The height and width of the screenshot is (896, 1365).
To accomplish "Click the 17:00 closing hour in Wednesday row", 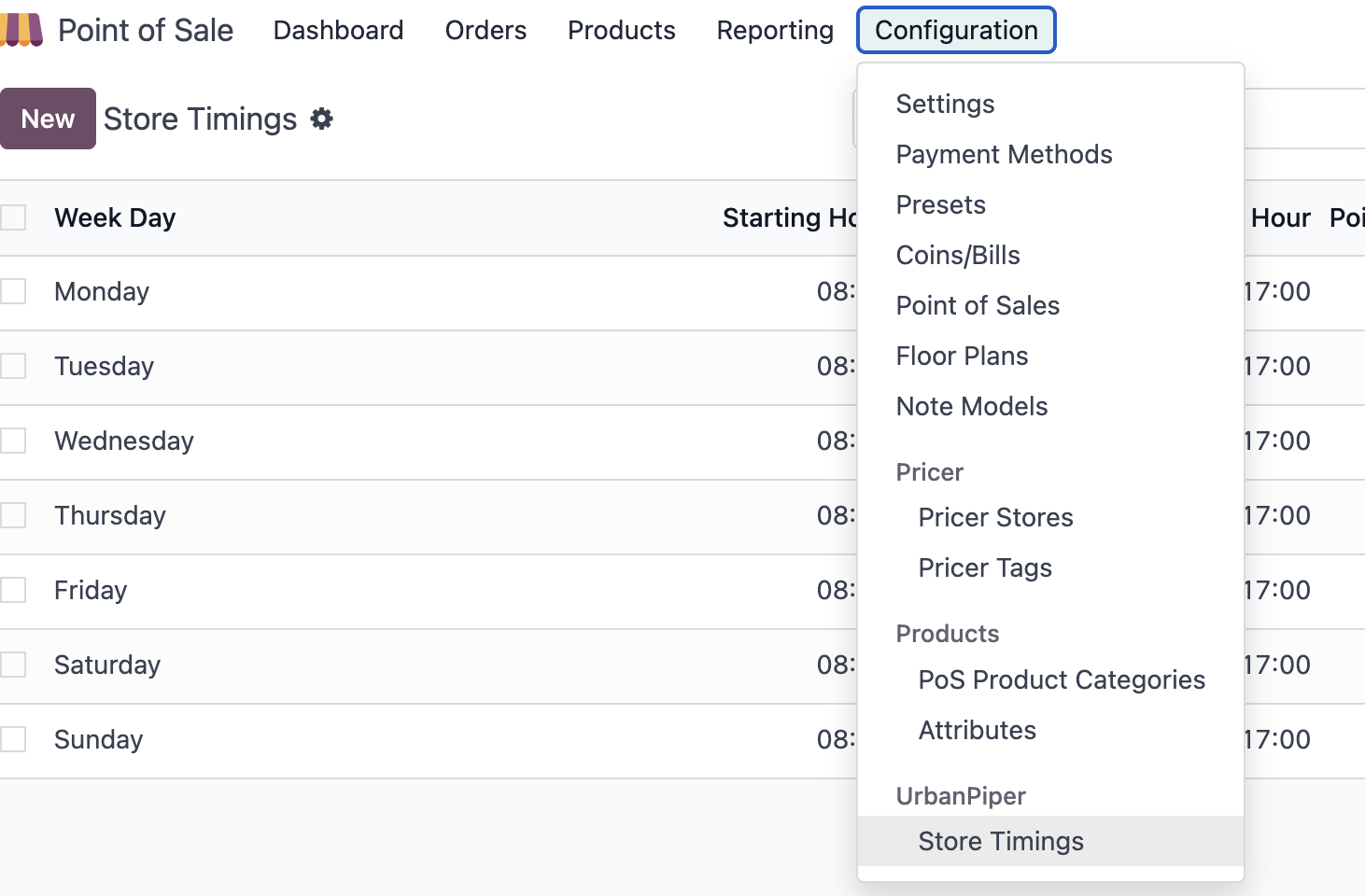I will (x=1277, y=441).
